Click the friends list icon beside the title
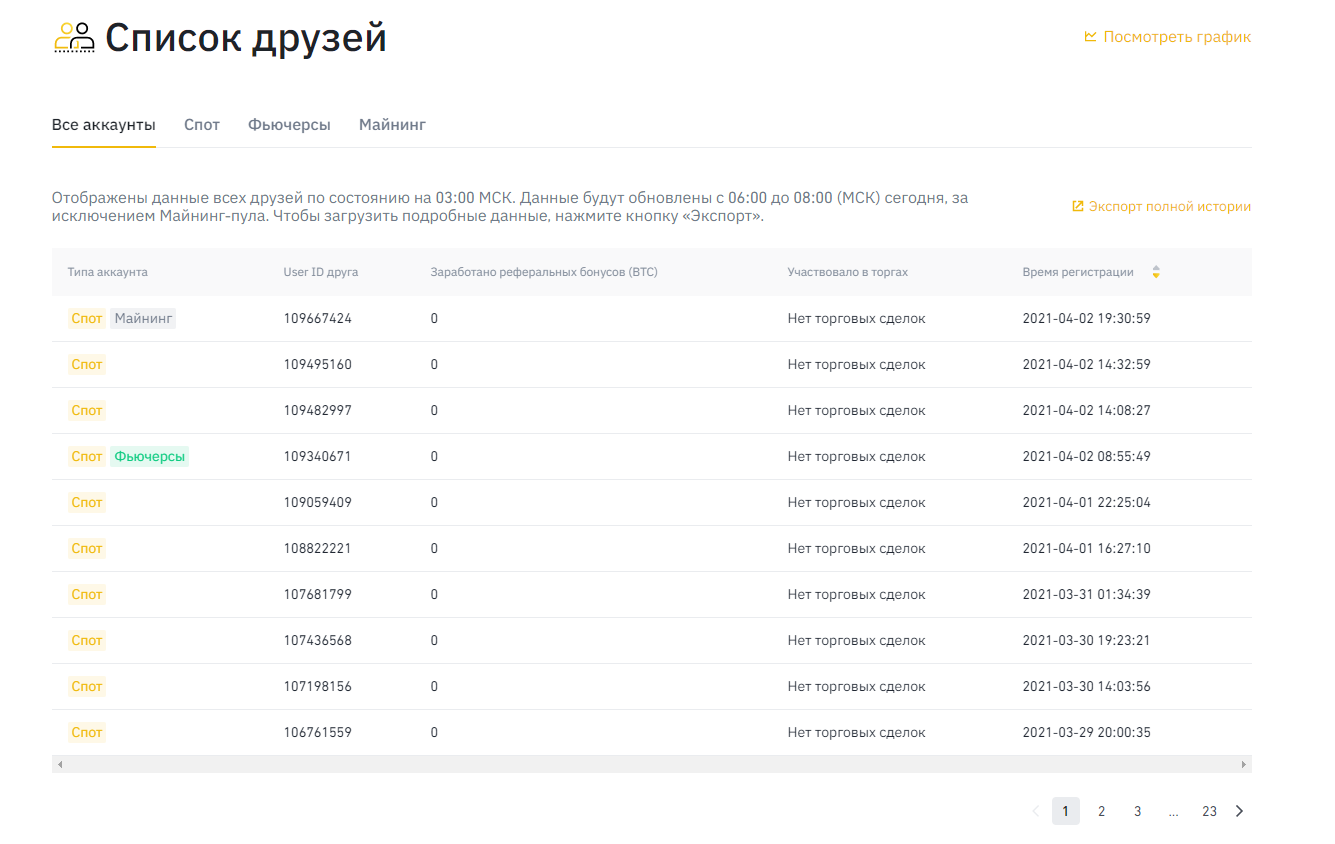 pyautogui.click(x=74, y=37)
